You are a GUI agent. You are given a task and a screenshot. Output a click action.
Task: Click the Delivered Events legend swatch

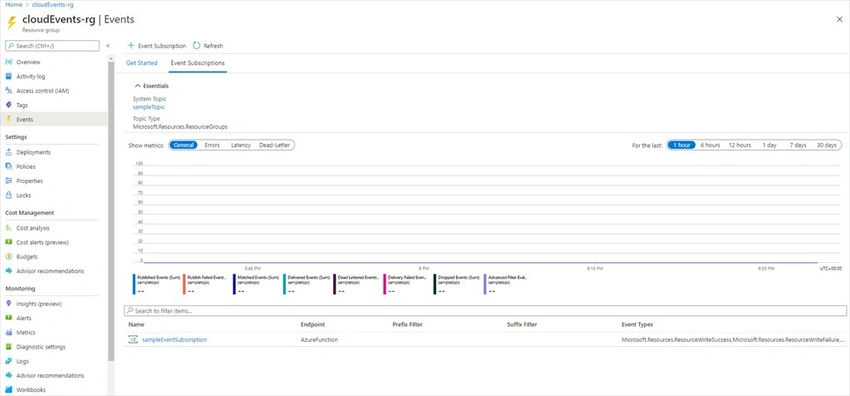[x=285, y=284]
